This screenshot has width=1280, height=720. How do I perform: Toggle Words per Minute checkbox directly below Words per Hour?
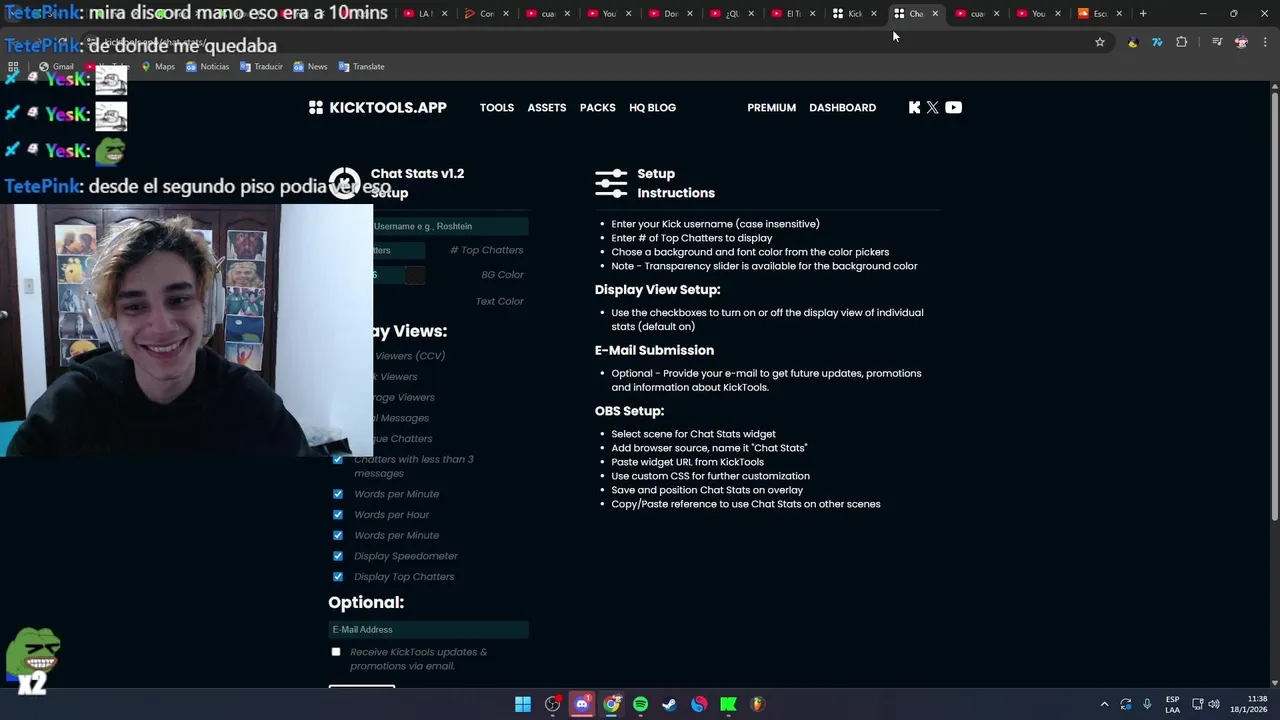tap(337, 535)
